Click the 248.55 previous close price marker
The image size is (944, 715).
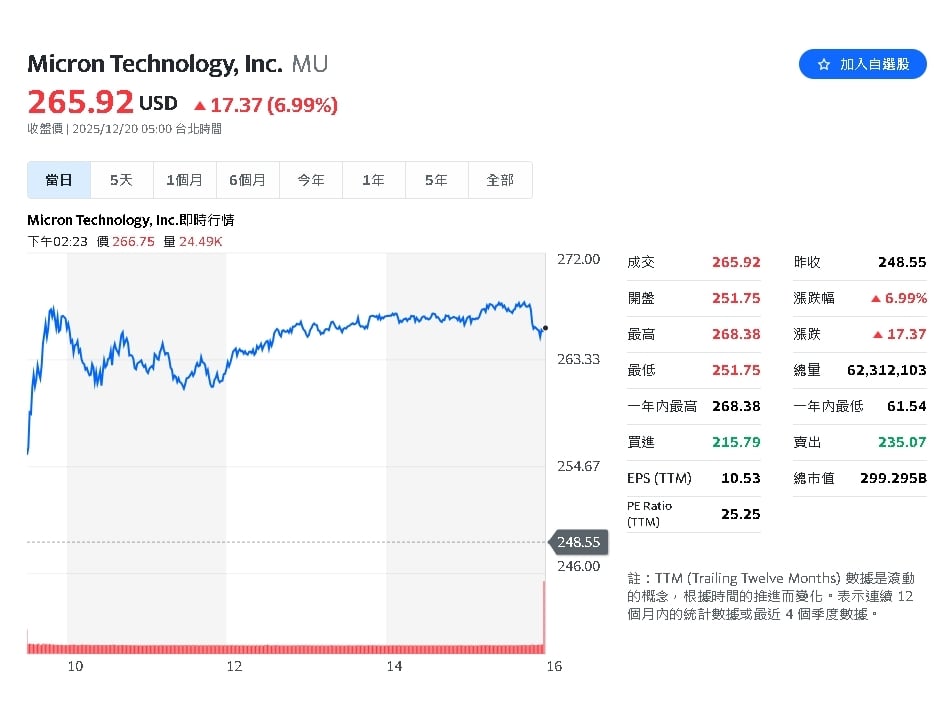point(578,541)
